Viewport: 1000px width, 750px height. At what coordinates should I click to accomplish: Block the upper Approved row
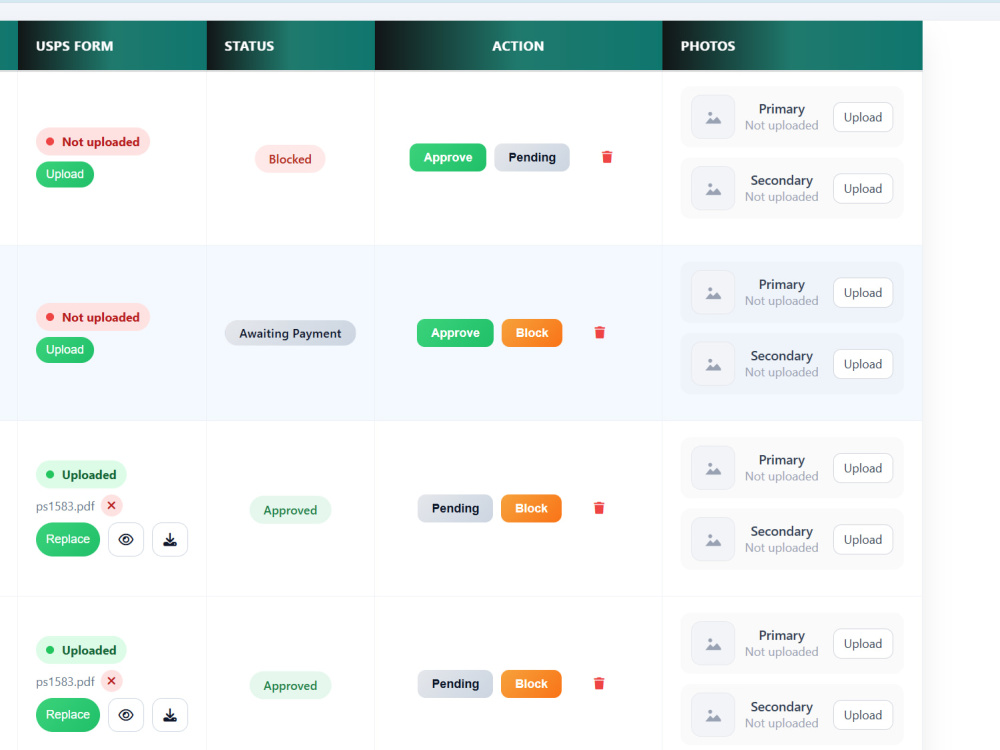[531, 508]
